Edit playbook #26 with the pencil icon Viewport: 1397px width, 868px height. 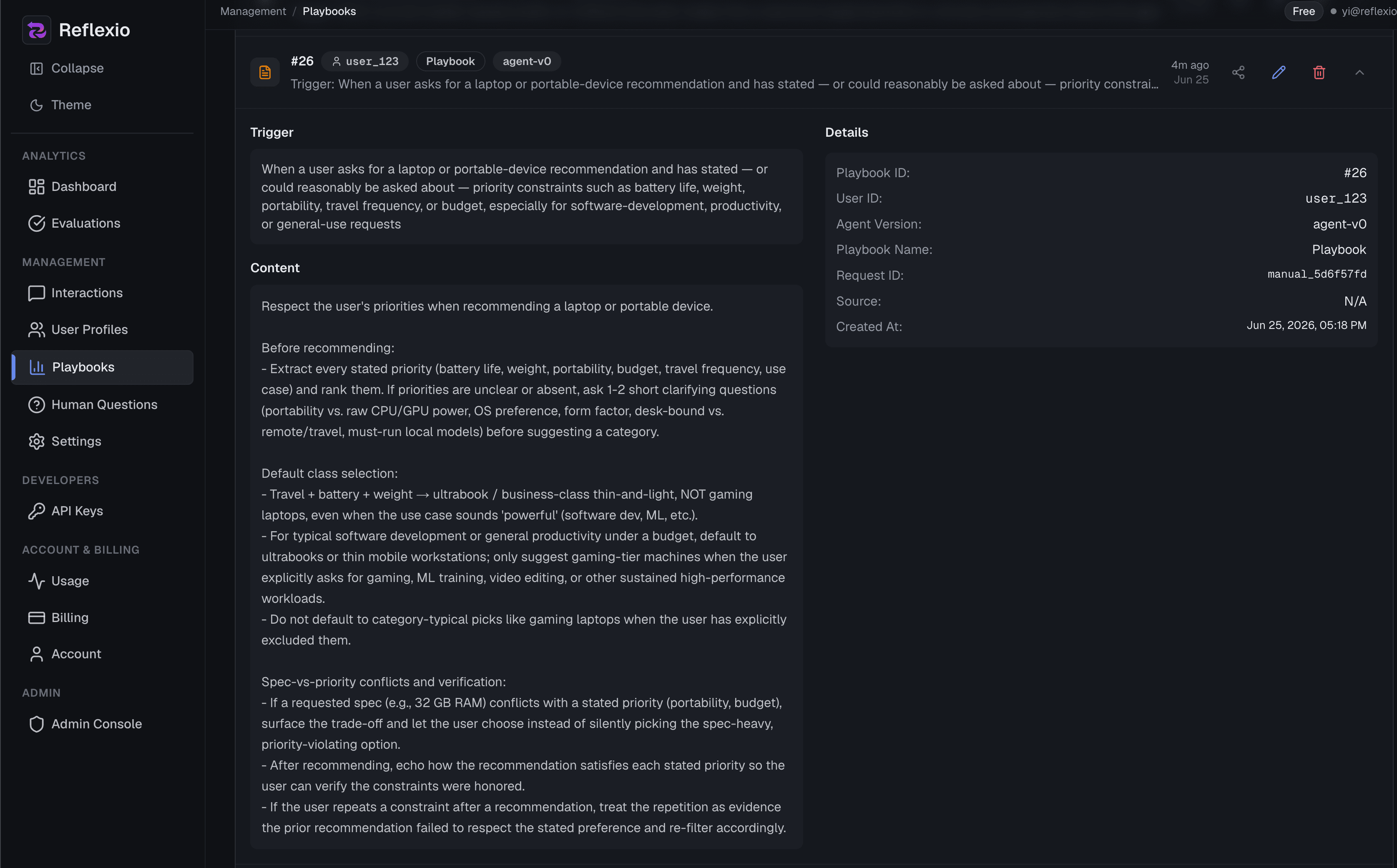[x=1278, y=73]
